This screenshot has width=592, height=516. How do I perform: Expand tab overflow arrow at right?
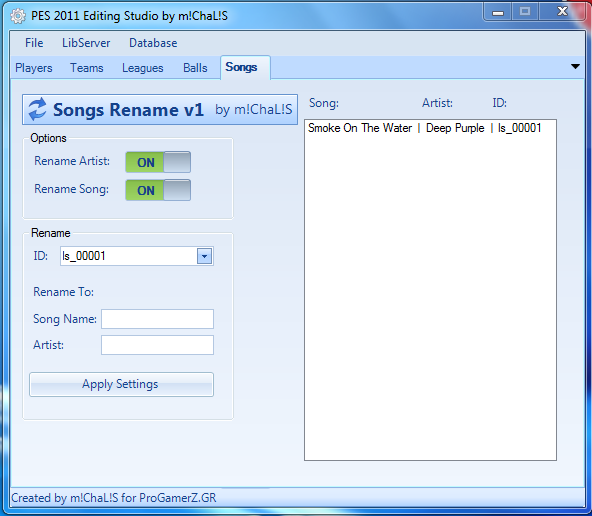(x=575, y=67)
